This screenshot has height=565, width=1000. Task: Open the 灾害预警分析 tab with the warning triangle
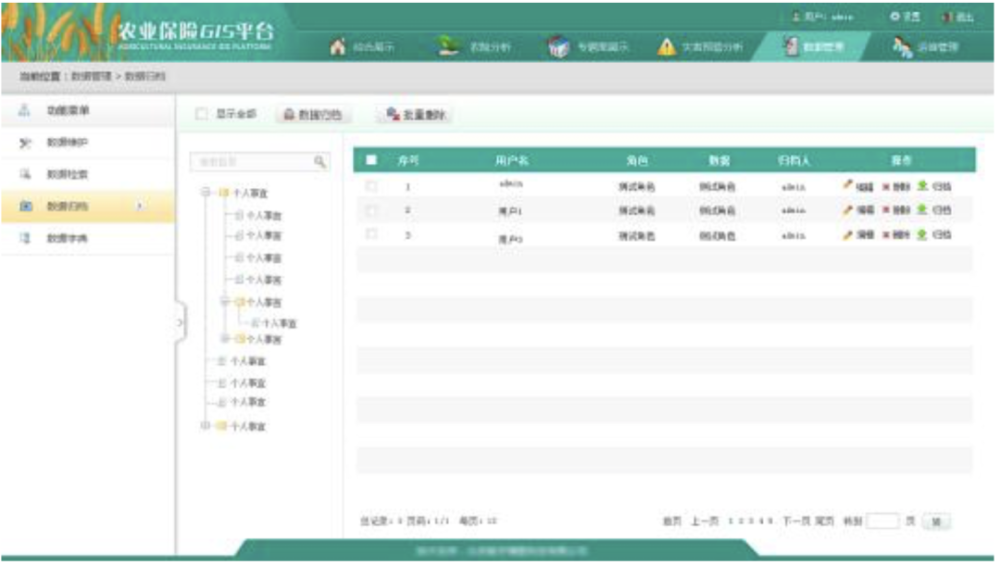(700, 47)
